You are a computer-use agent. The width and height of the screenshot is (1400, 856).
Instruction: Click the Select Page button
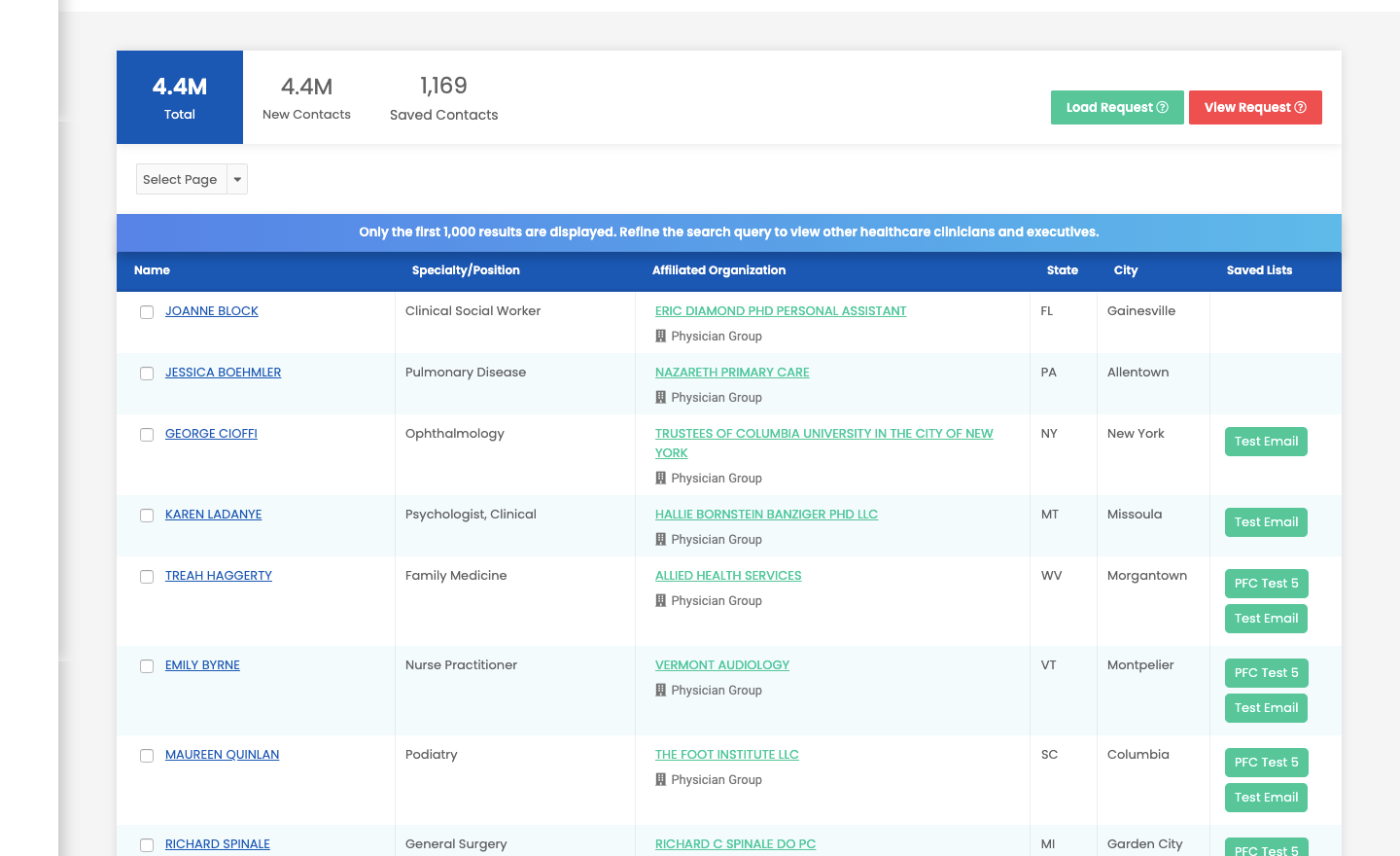(181, 180)
